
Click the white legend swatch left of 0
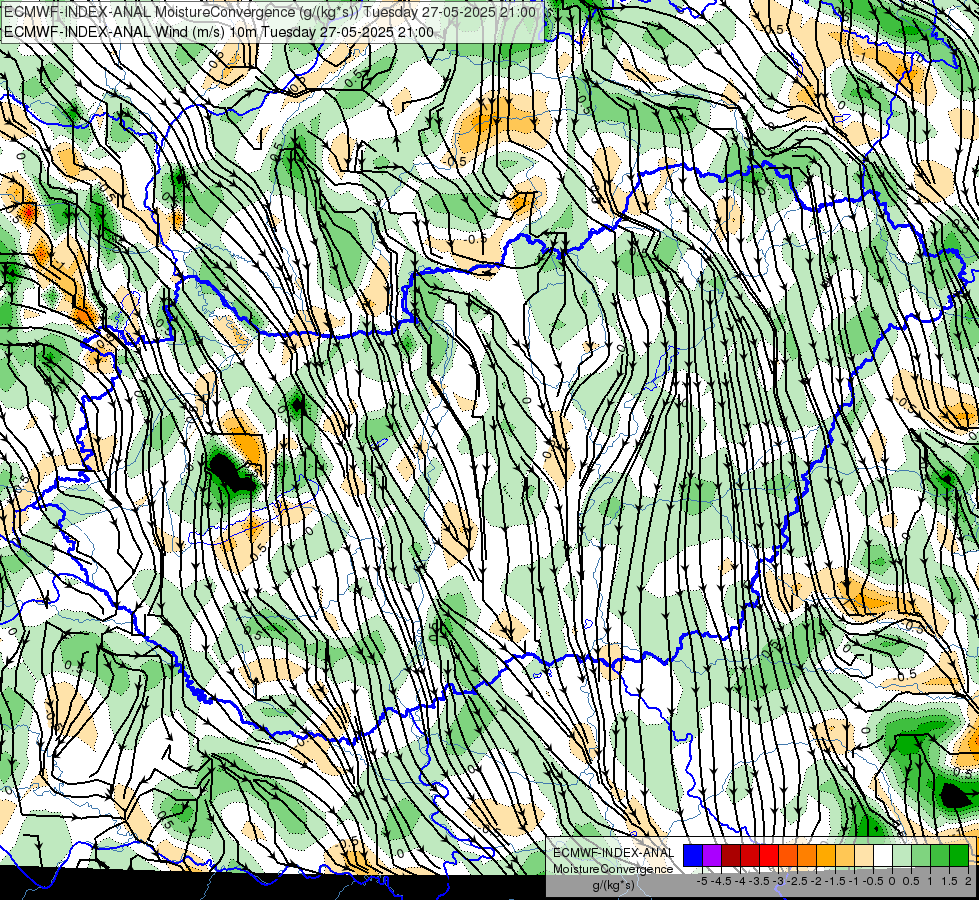coord(883,855)
